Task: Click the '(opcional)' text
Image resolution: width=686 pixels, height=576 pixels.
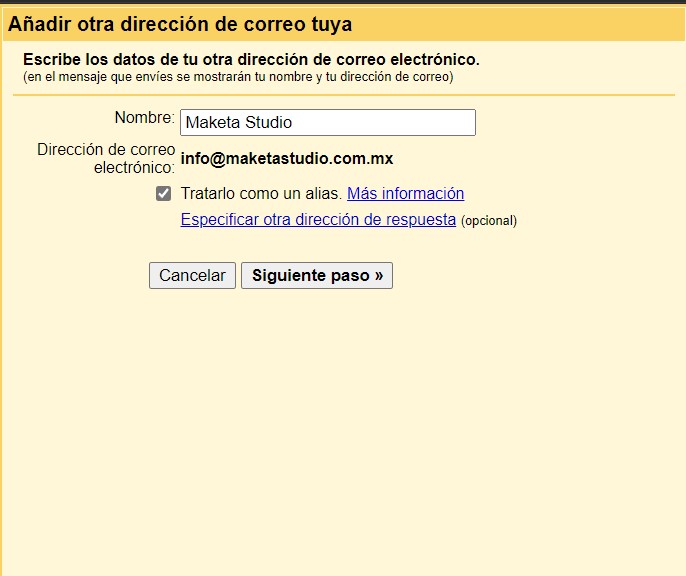Action: point(489,221)
